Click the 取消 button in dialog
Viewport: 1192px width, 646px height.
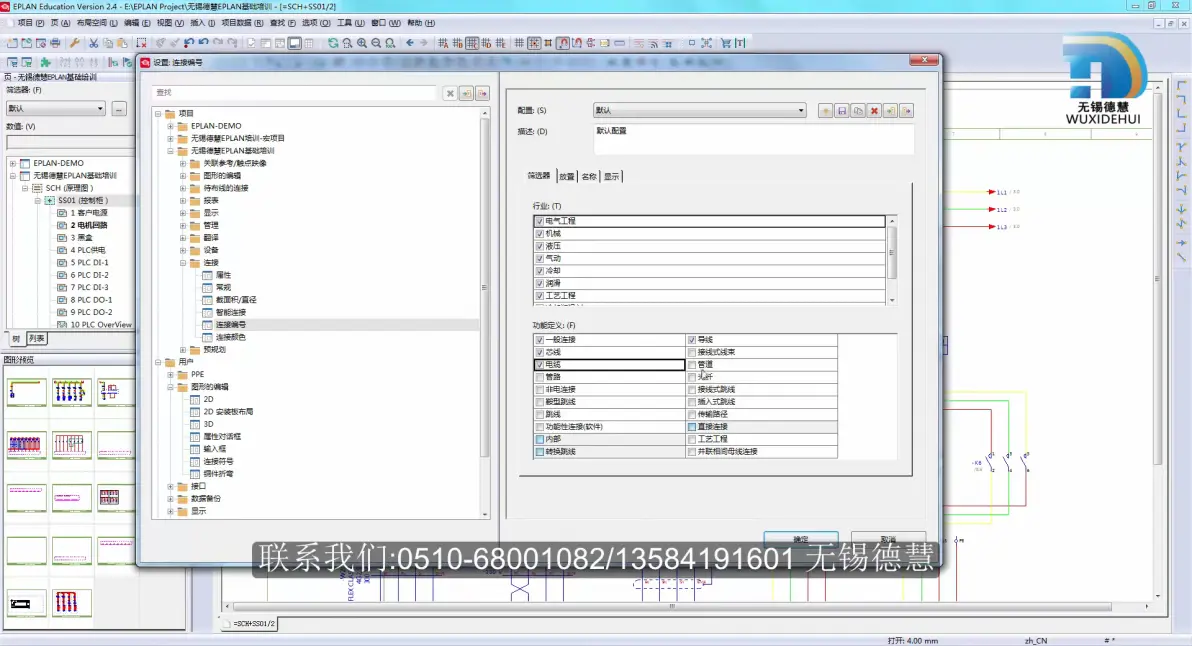pos(888,538)
